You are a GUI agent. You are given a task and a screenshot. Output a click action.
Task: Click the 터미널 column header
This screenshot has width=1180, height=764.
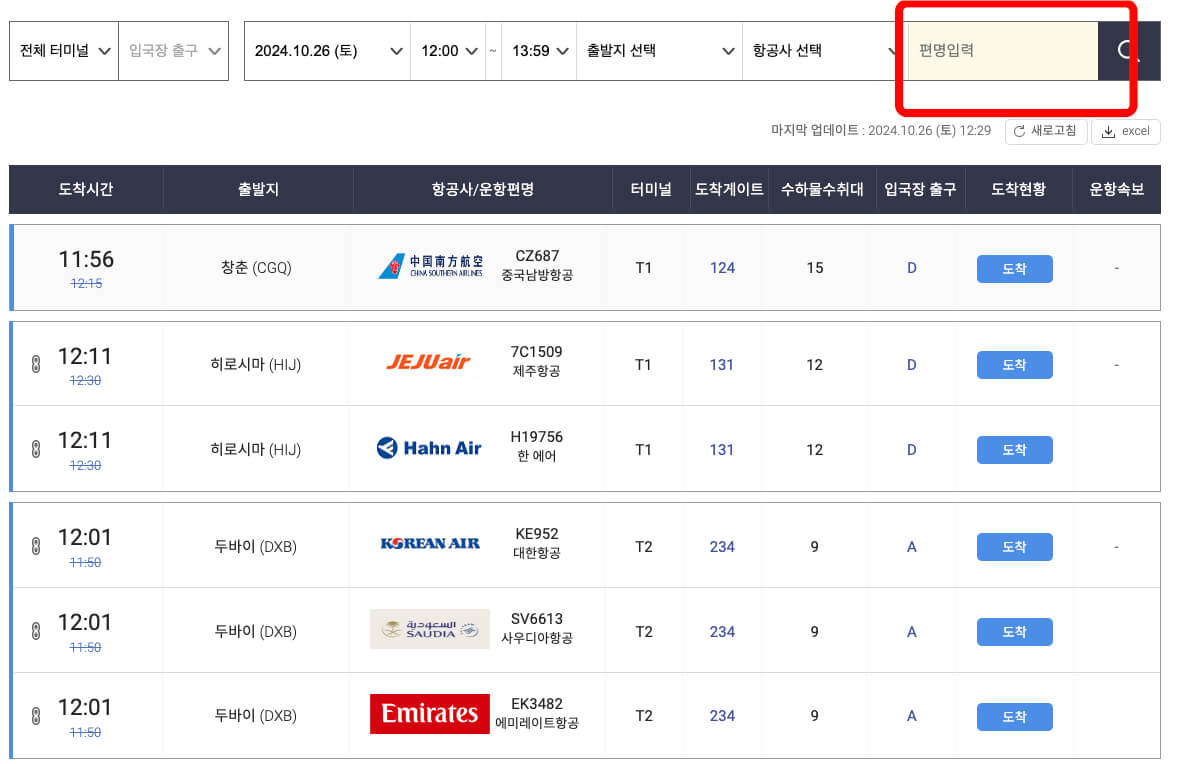coord(651,190)
